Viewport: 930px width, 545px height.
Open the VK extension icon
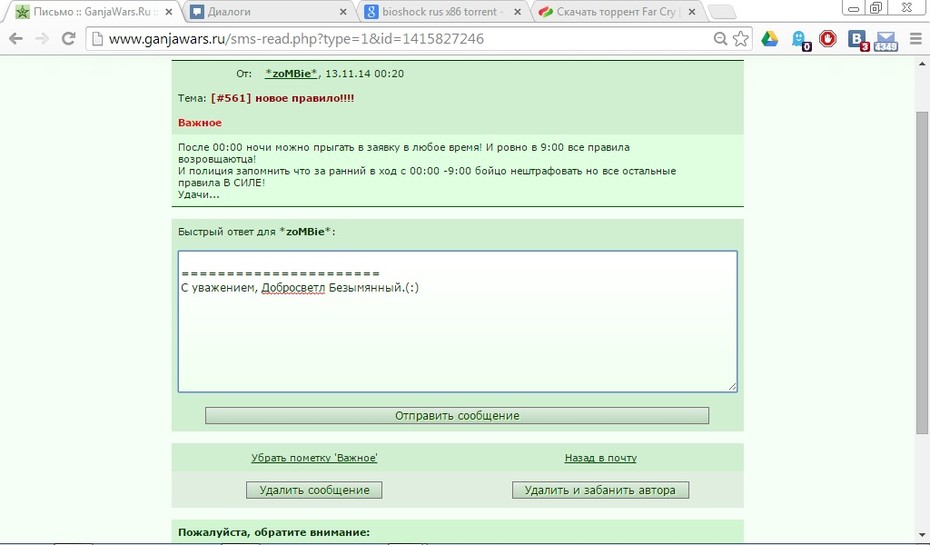pos(858,40)
